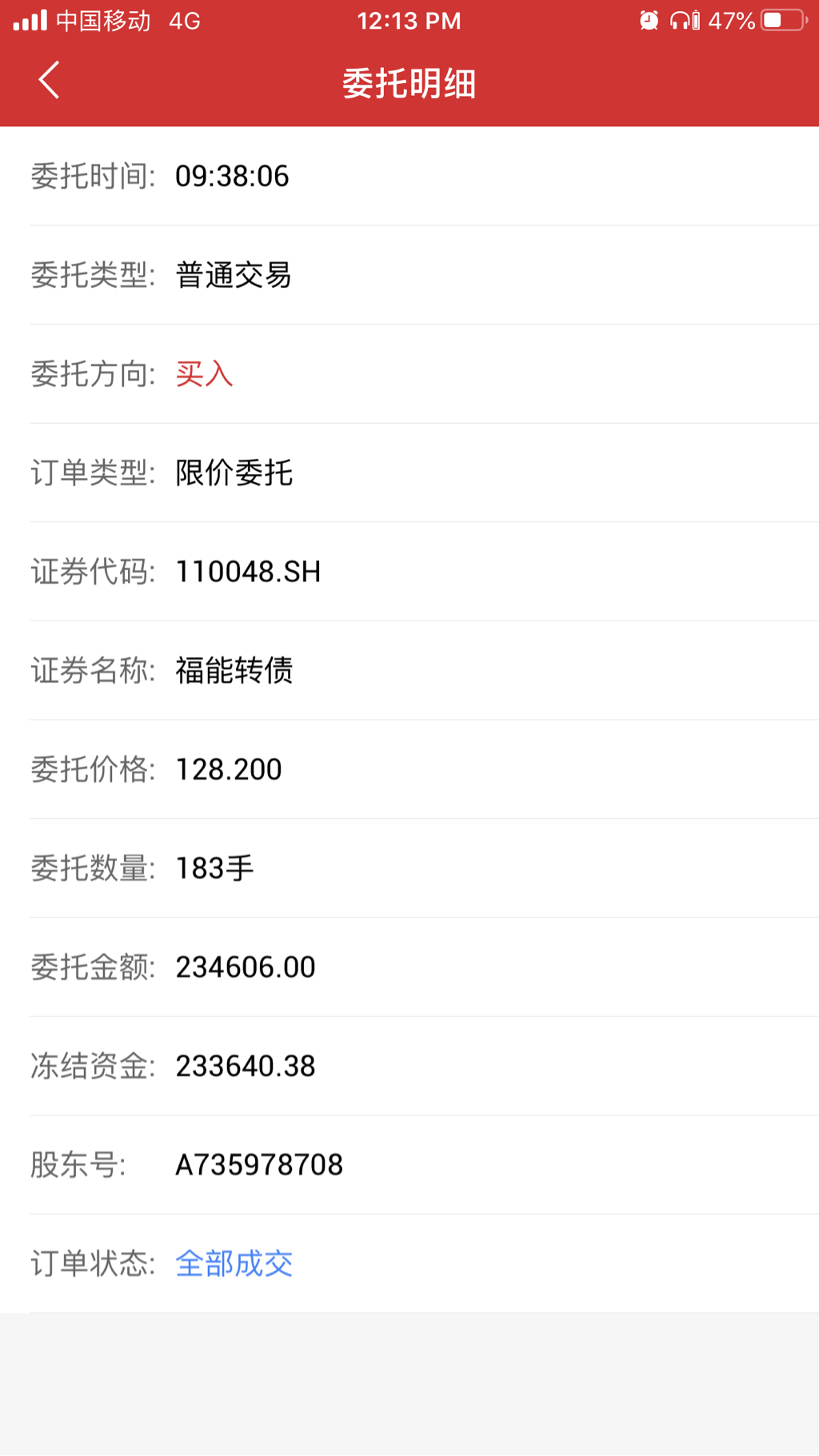Screen dimensions: 819x1456
Task: Tap the 普通交易 entrust type value
Action: pos(233,275)
